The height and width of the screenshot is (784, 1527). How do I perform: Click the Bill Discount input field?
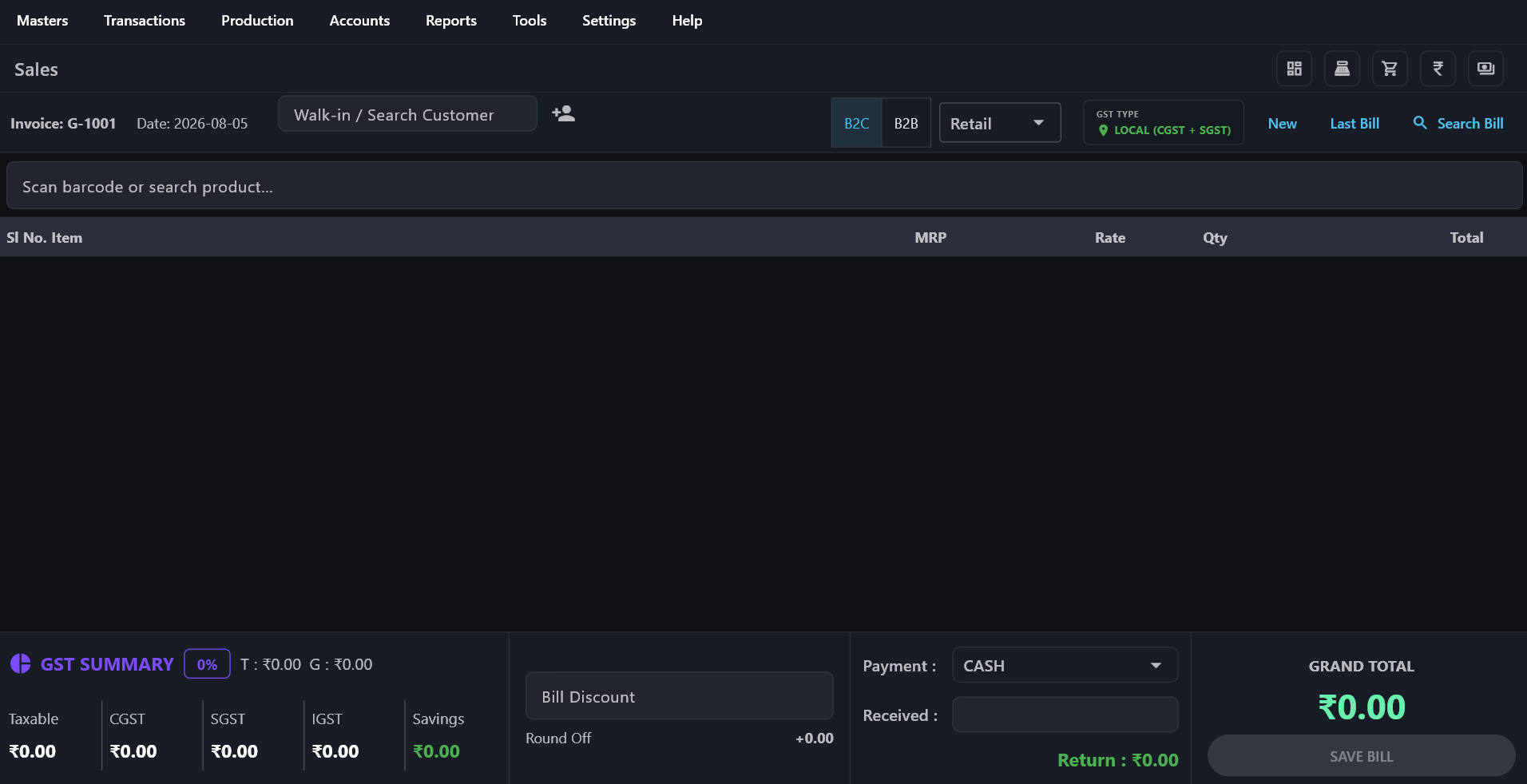pos(679,696)
